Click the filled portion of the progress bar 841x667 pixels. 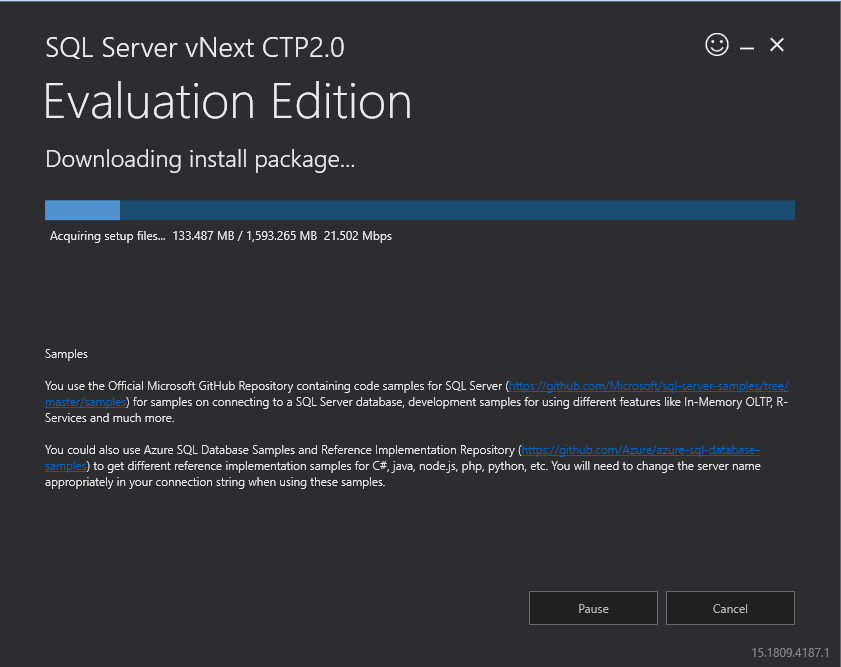click(82, 210)
